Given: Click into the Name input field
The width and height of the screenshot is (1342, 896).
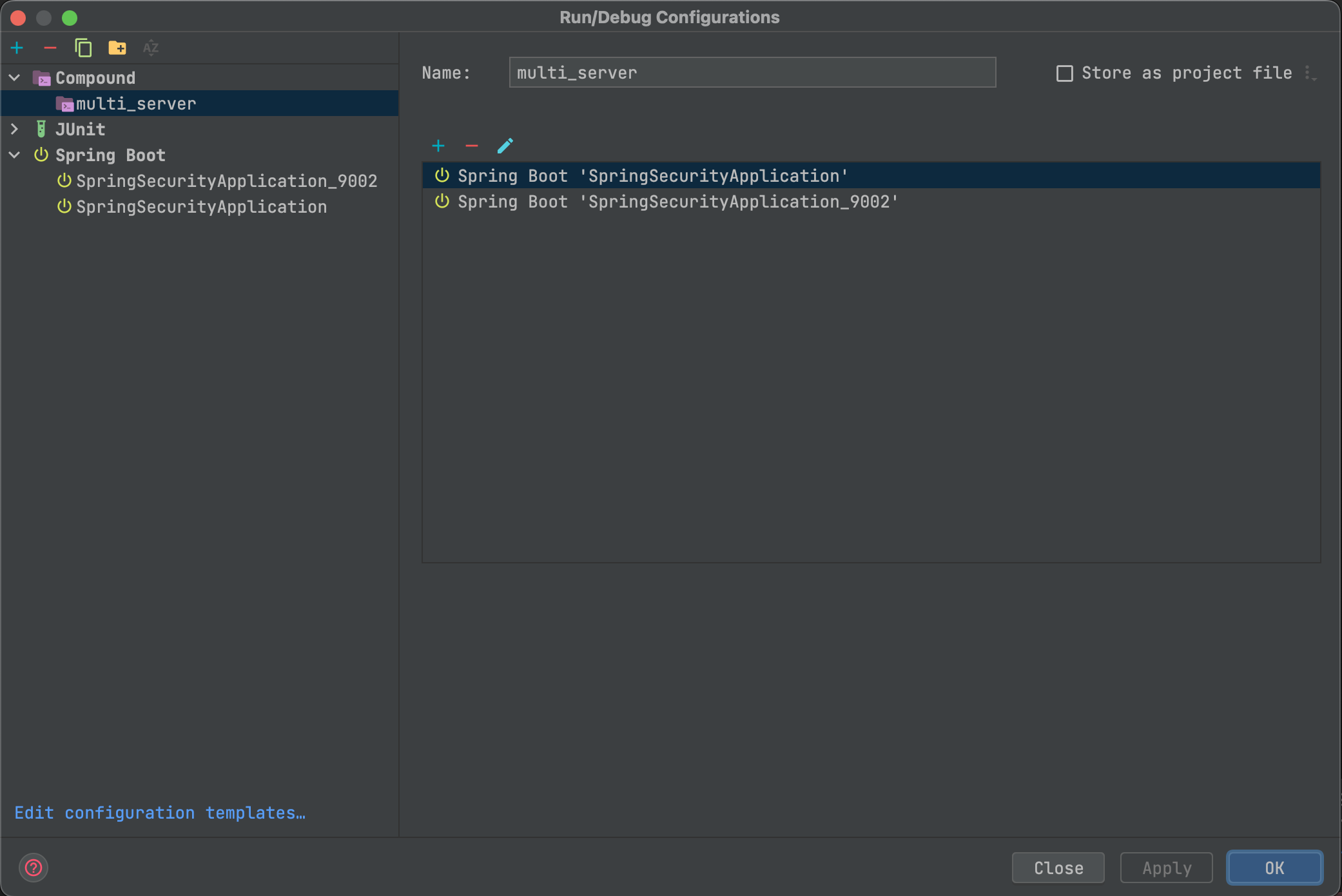Looking at the screenshot, I should coord(752,73).
